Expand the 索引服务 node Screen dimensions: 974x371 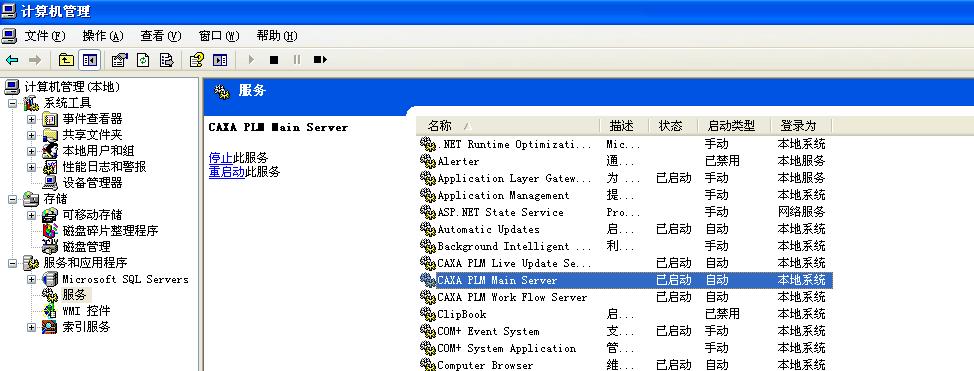(x=32, y=327)
